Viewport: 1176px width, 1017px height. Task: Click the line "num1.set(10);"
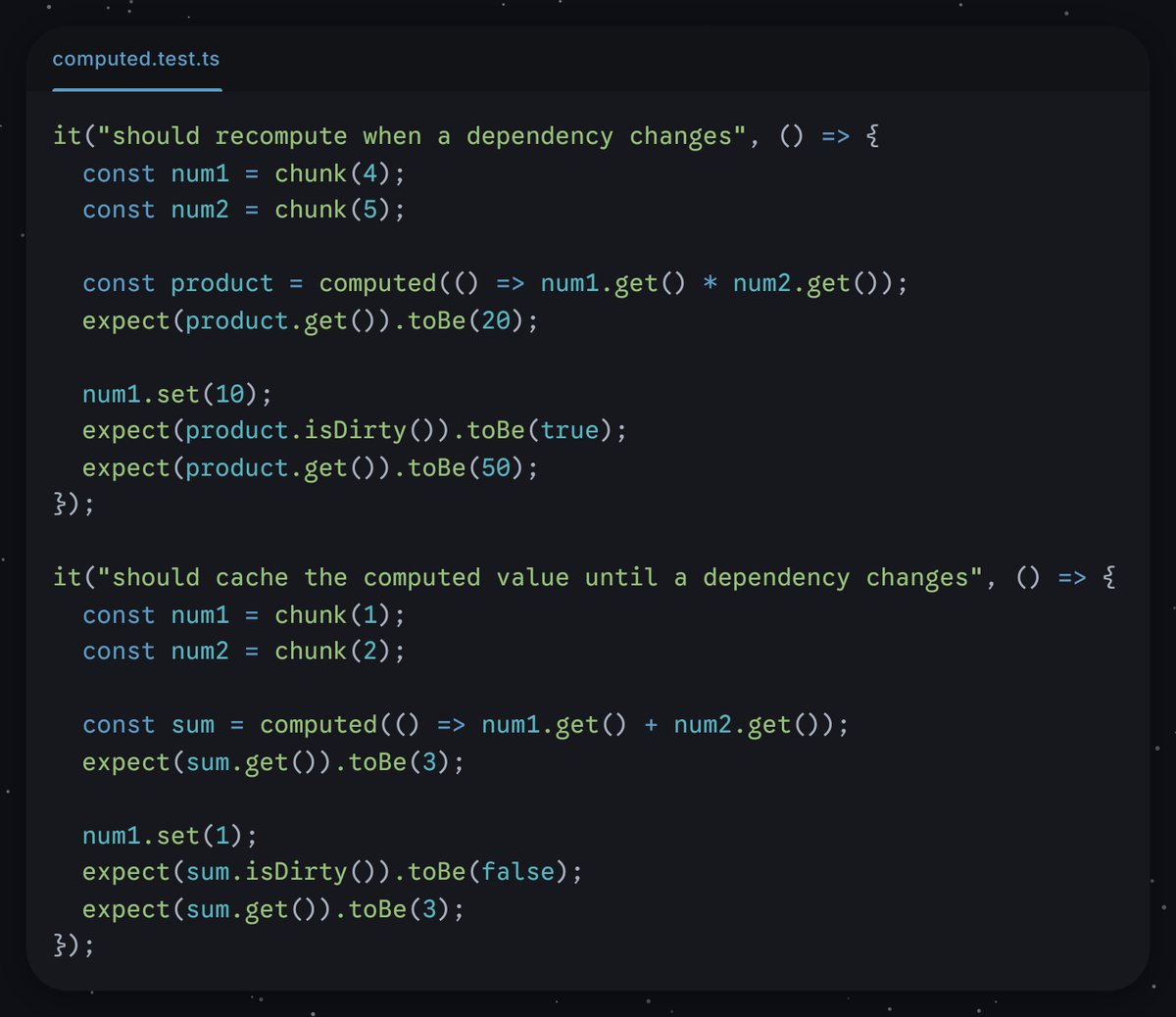(x=176, y=394)
